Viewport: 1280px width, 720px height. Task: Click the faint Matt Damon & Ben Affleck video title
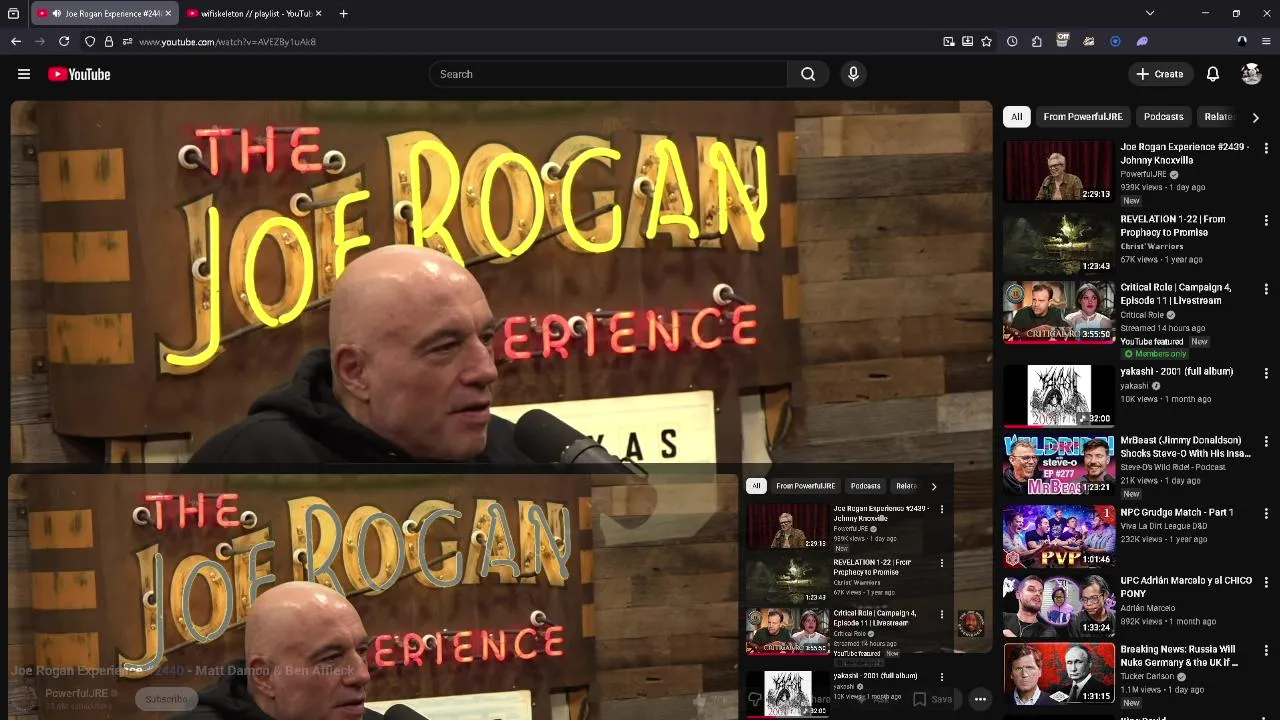(x=183, y=670)
